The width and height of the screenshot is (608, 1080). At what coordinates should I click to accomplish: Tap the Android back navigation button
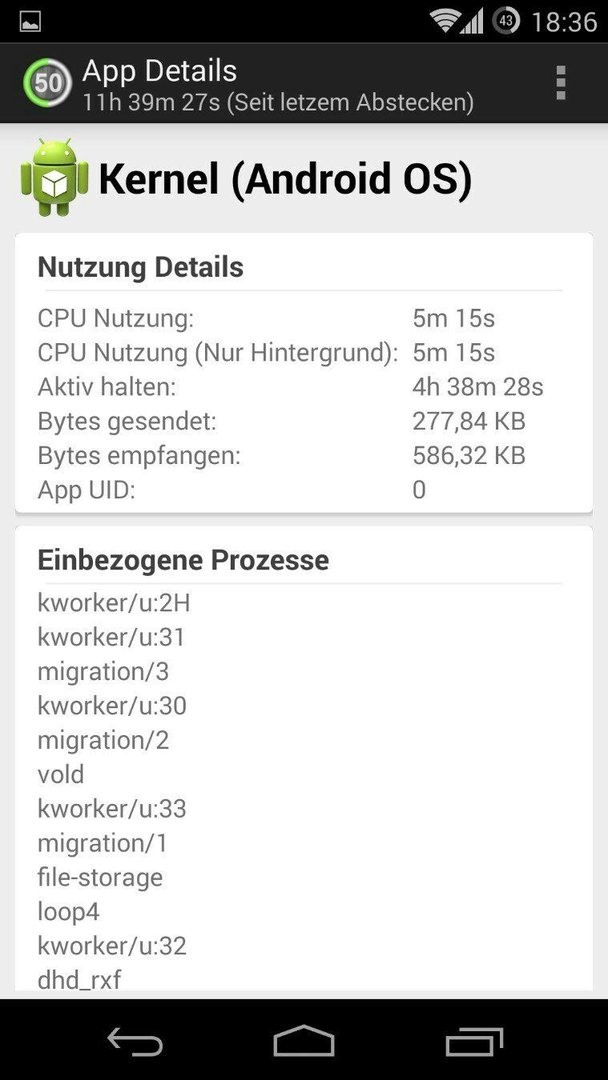135,1041
